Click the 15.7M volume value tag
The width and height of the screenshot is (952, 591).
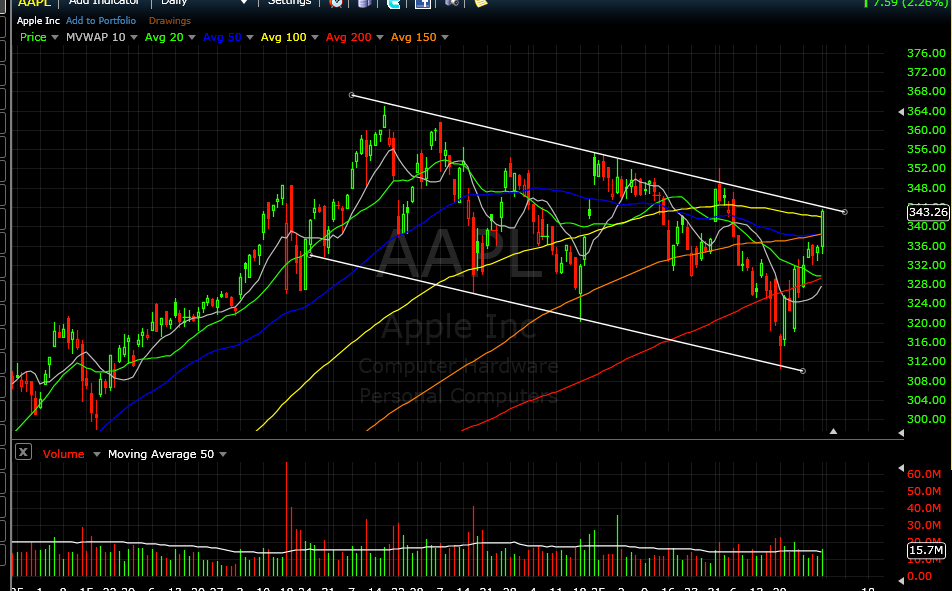(926, 550)
